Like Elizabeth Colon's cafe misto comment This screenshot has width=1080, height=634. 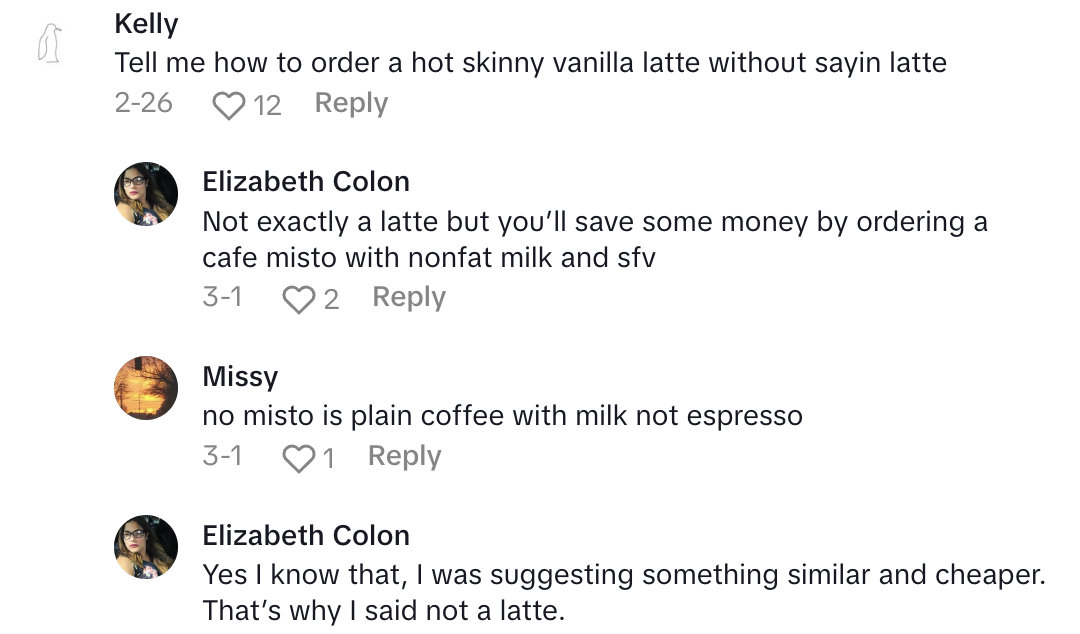tap(298, 299)
